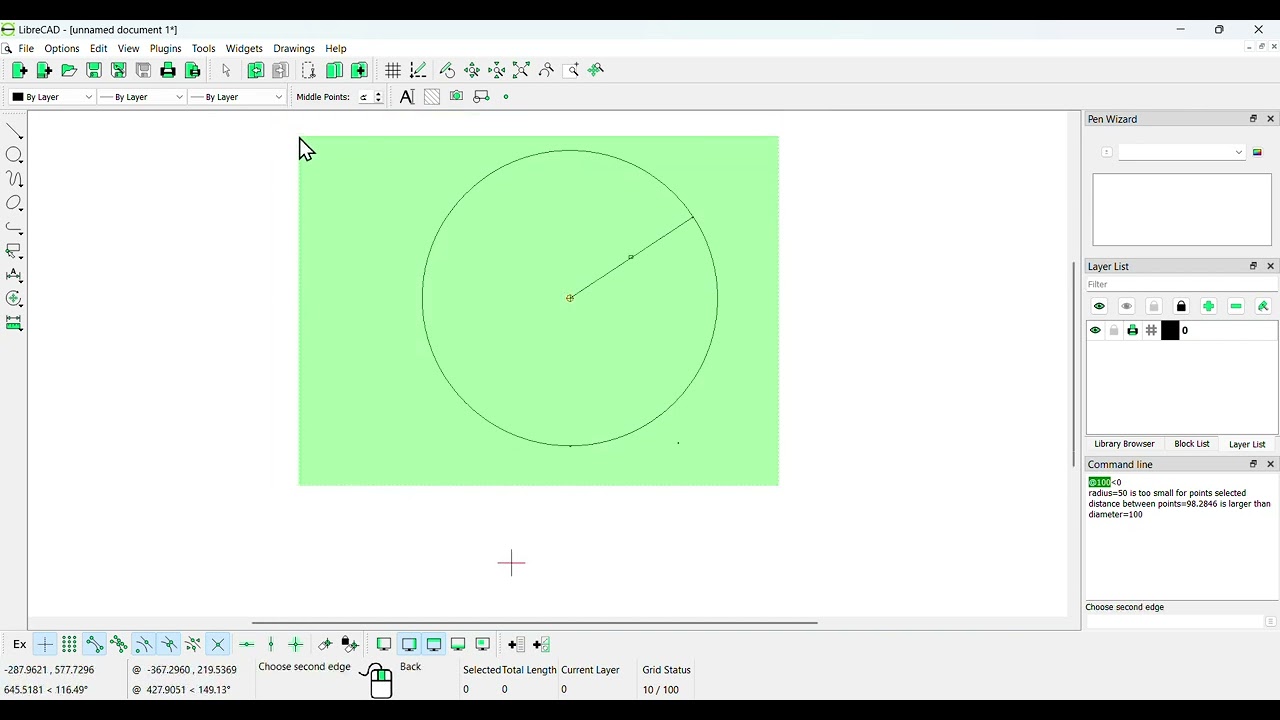The width and height of the screenshot is (1280, 720).
Task: Toggle Restrict Horizontal snap button
Action: pos(247,645)
